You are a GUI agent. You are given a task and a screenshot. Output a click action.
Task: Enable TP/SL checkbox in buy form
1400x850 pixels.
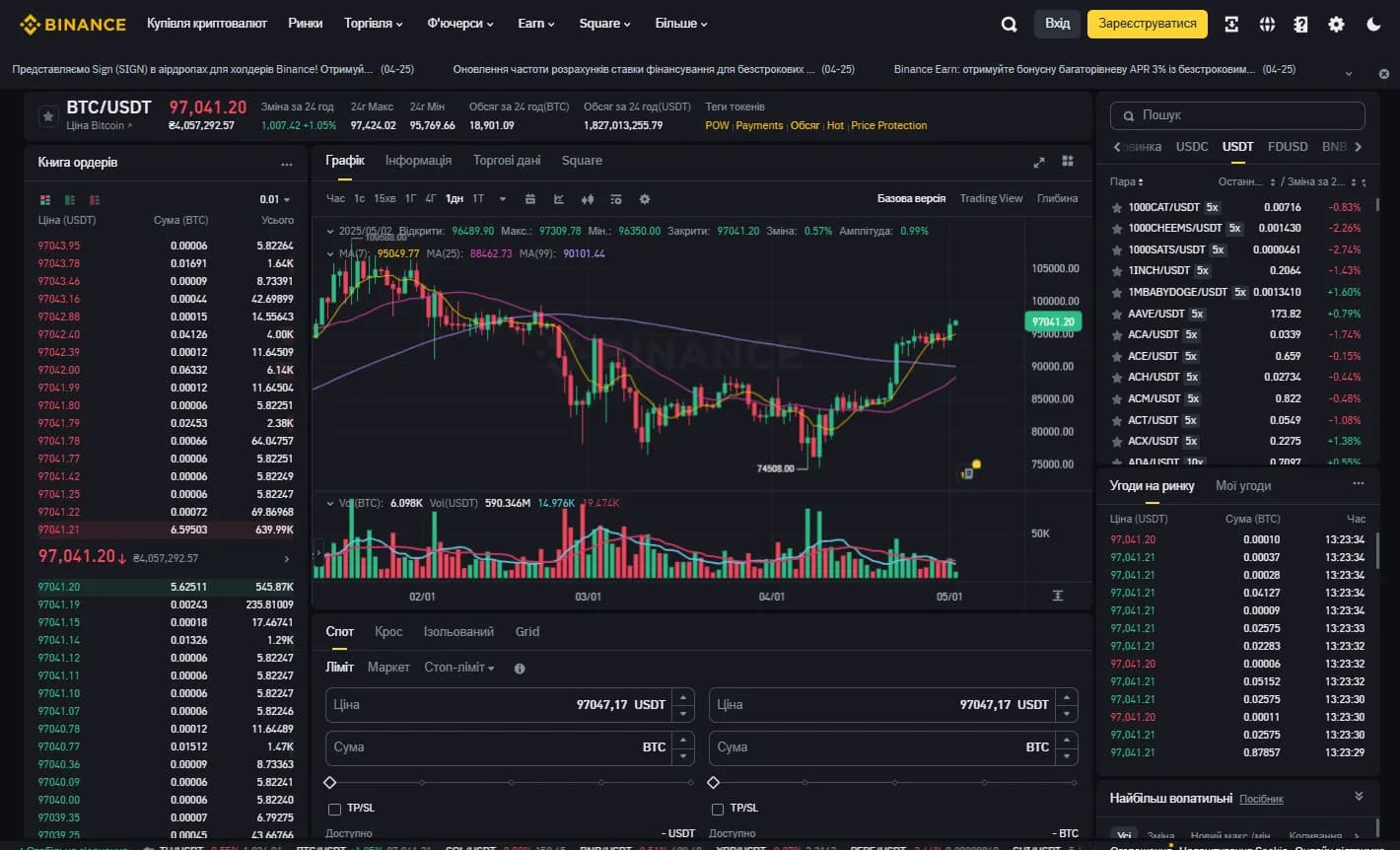[x=334, y=809]
